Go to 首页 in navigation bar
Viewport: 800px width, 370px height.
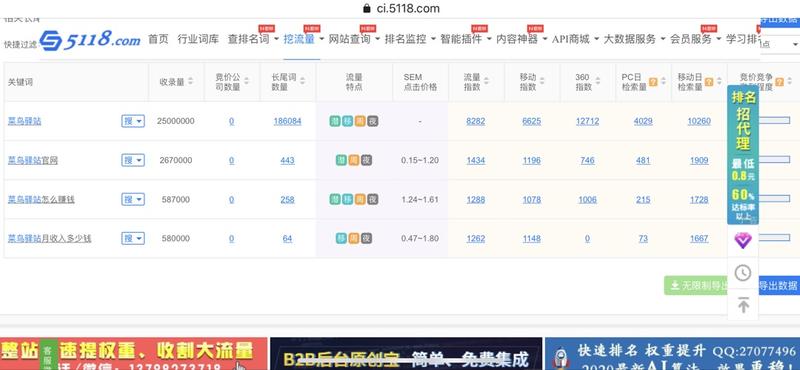(x=158, y=39)
